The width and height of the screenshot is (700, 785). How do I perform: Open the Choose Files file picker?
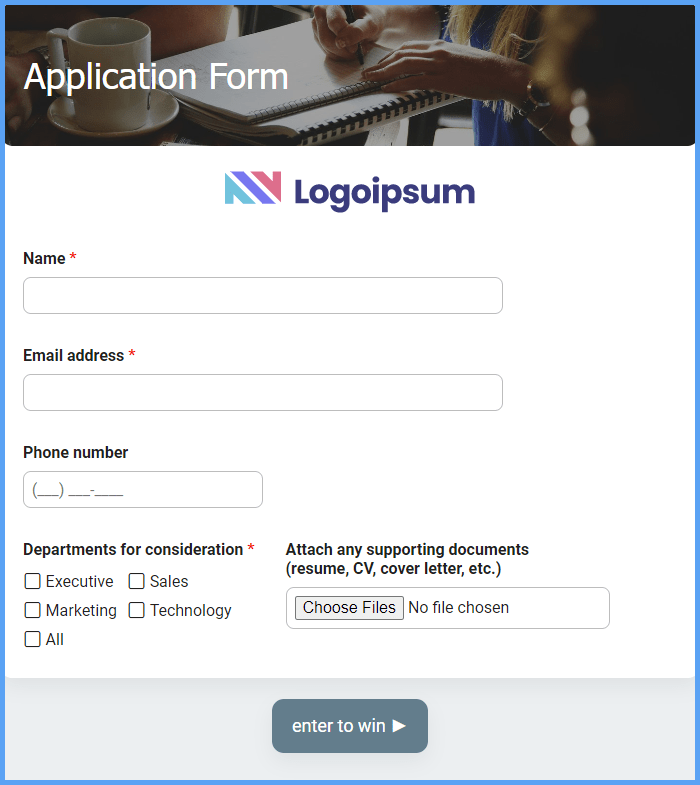coord(349,608)
